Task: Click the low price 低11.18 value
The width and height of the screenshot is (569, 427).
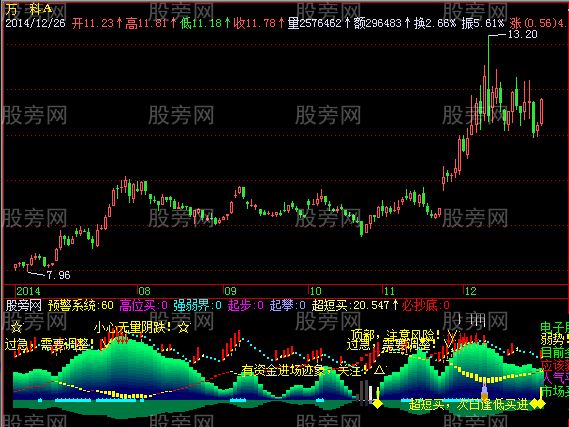Action: pos(201,24)
